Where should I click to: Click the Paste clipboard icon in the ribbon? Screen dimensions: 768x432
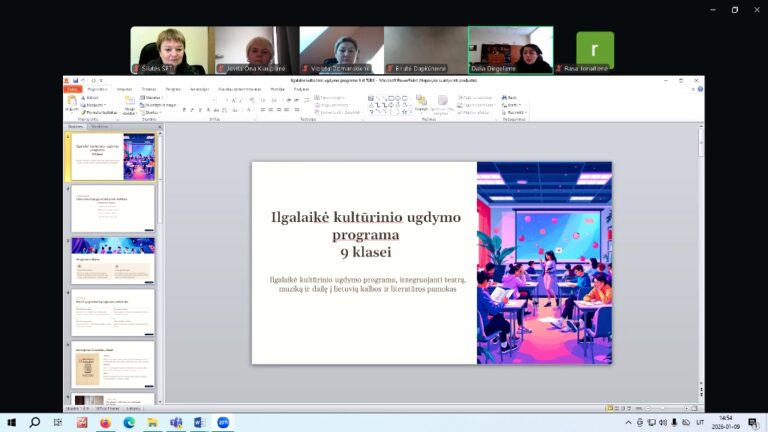[72, 101]
